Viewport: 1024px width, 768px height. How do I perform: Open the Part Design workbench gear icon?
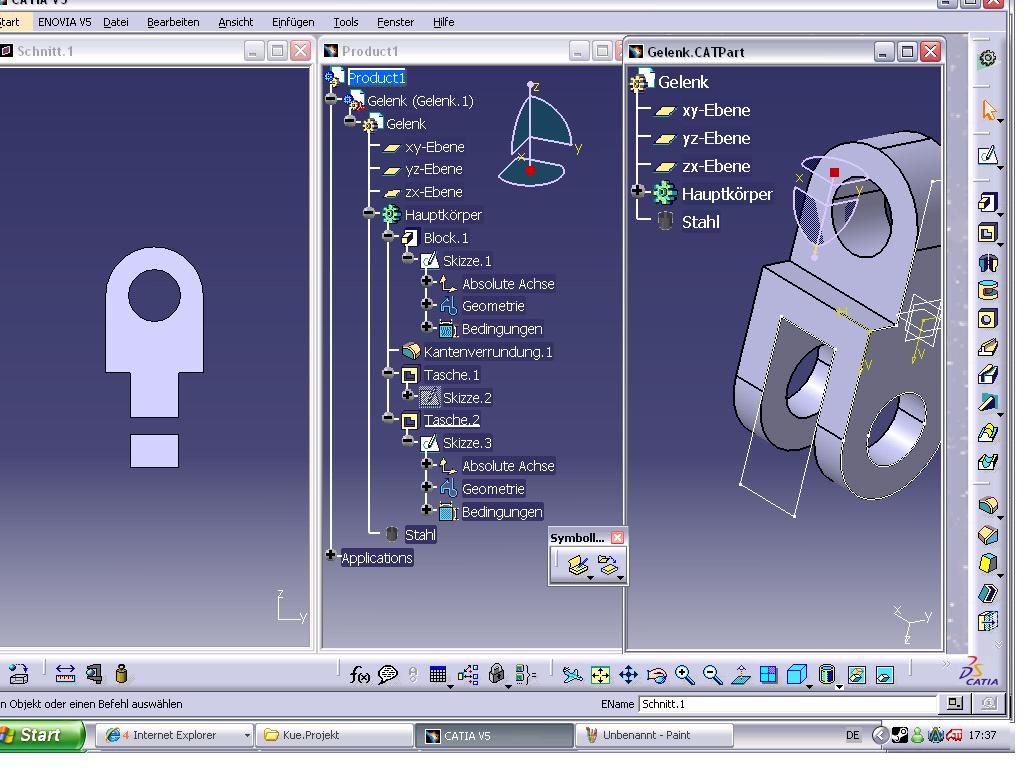(987, 59)
